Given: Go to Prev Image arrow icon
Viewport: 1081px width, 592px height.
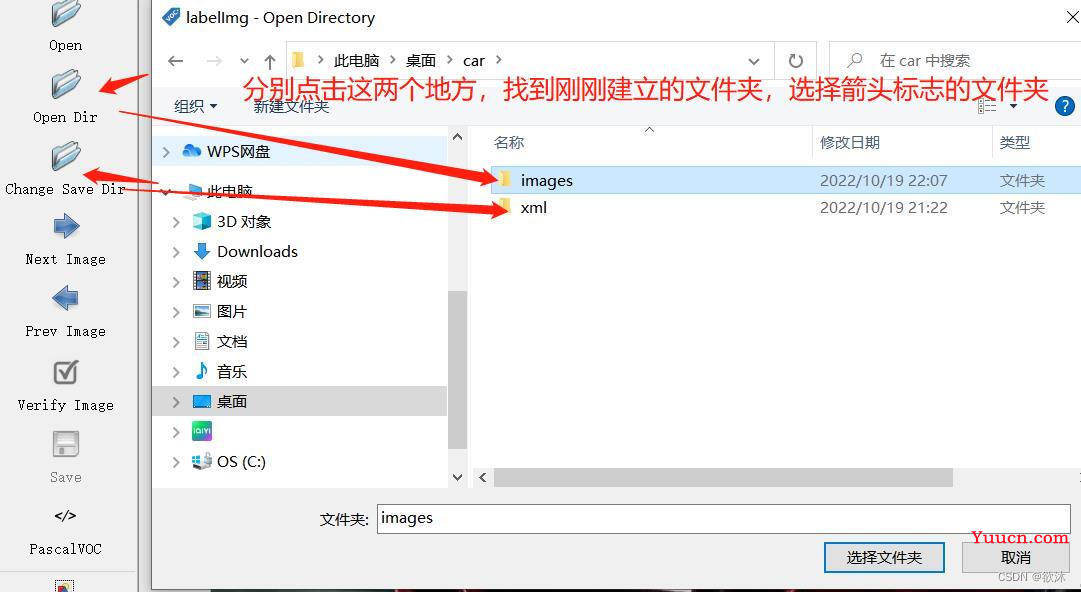Looking at the screenshot, I should click(65, 298).
